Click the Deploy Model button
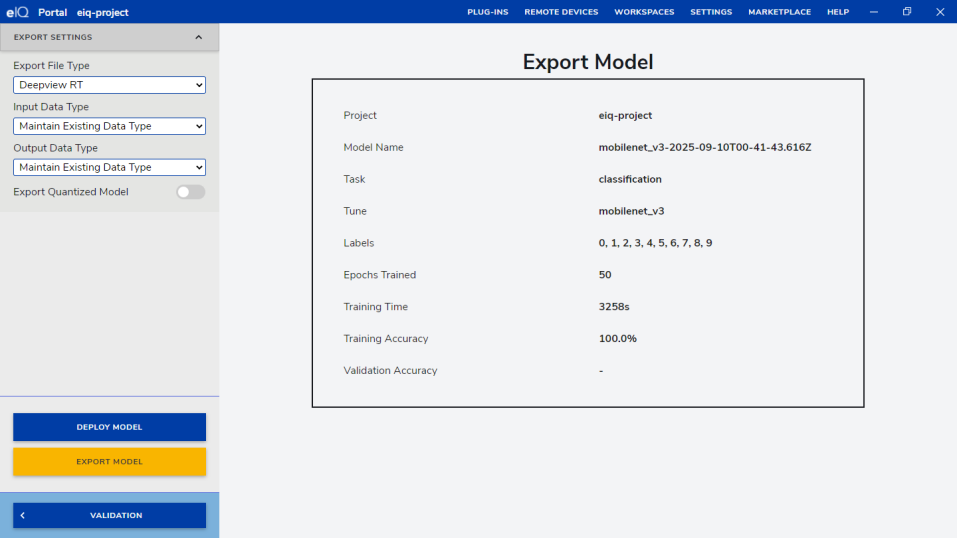 (x=109, y=427)
